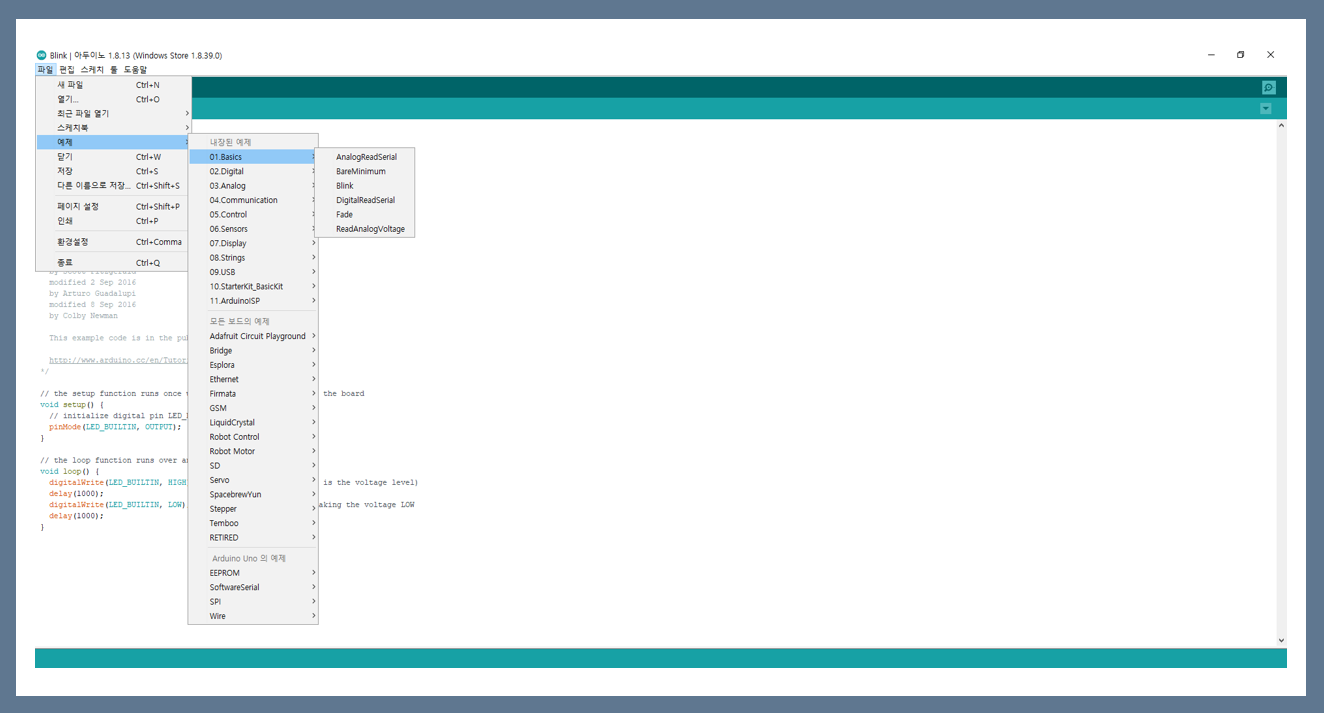Expand the SD examples submenu

point(253,466)
